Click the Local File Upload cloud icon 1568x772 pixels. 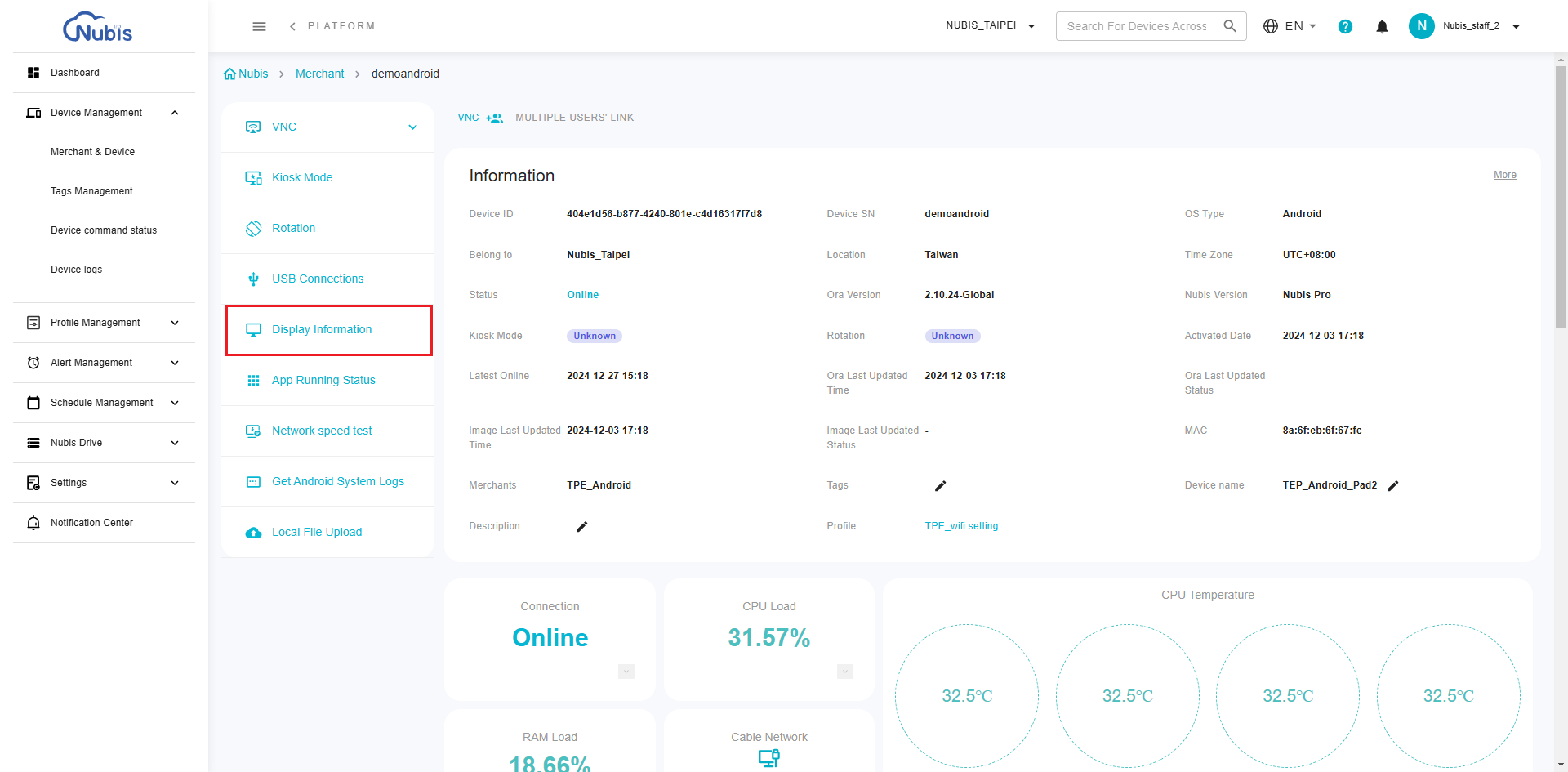253,532
